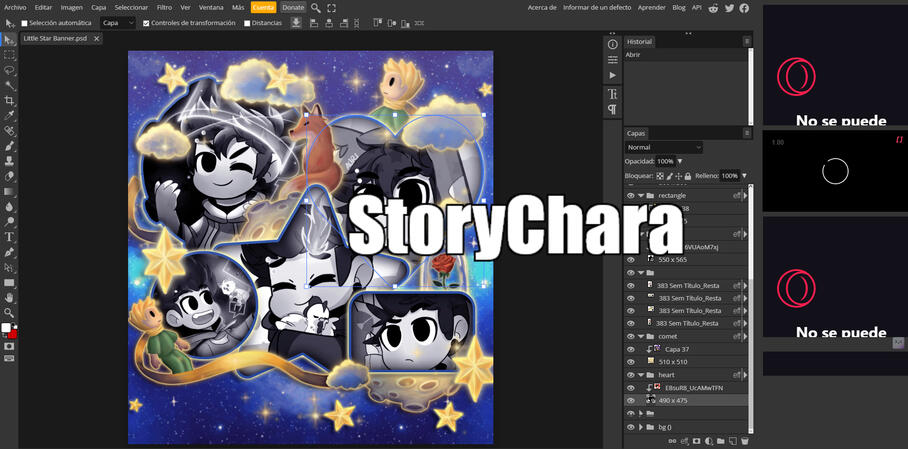Viewport: 908px width, 449px height.
Task: Click the search magnifier in menu bar
Action: pyautogui.click(x=316, y=7)
